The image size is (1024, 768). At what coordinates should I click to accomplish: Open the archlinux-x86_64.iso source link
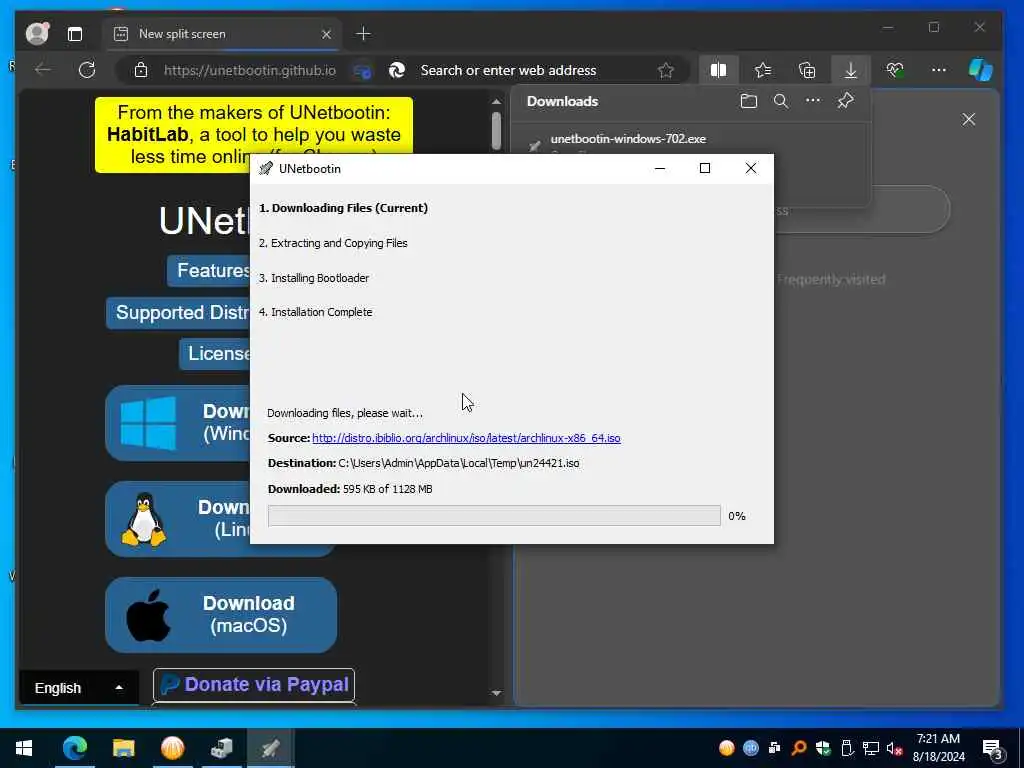coord(466,438)
